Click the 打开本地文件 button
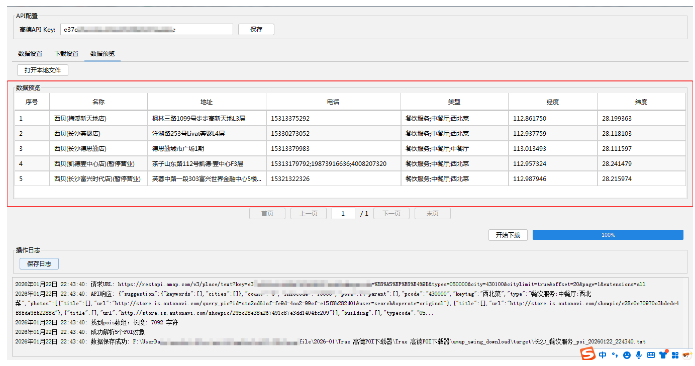Viewport: 695px width, 366px height. tap(43, 70)
